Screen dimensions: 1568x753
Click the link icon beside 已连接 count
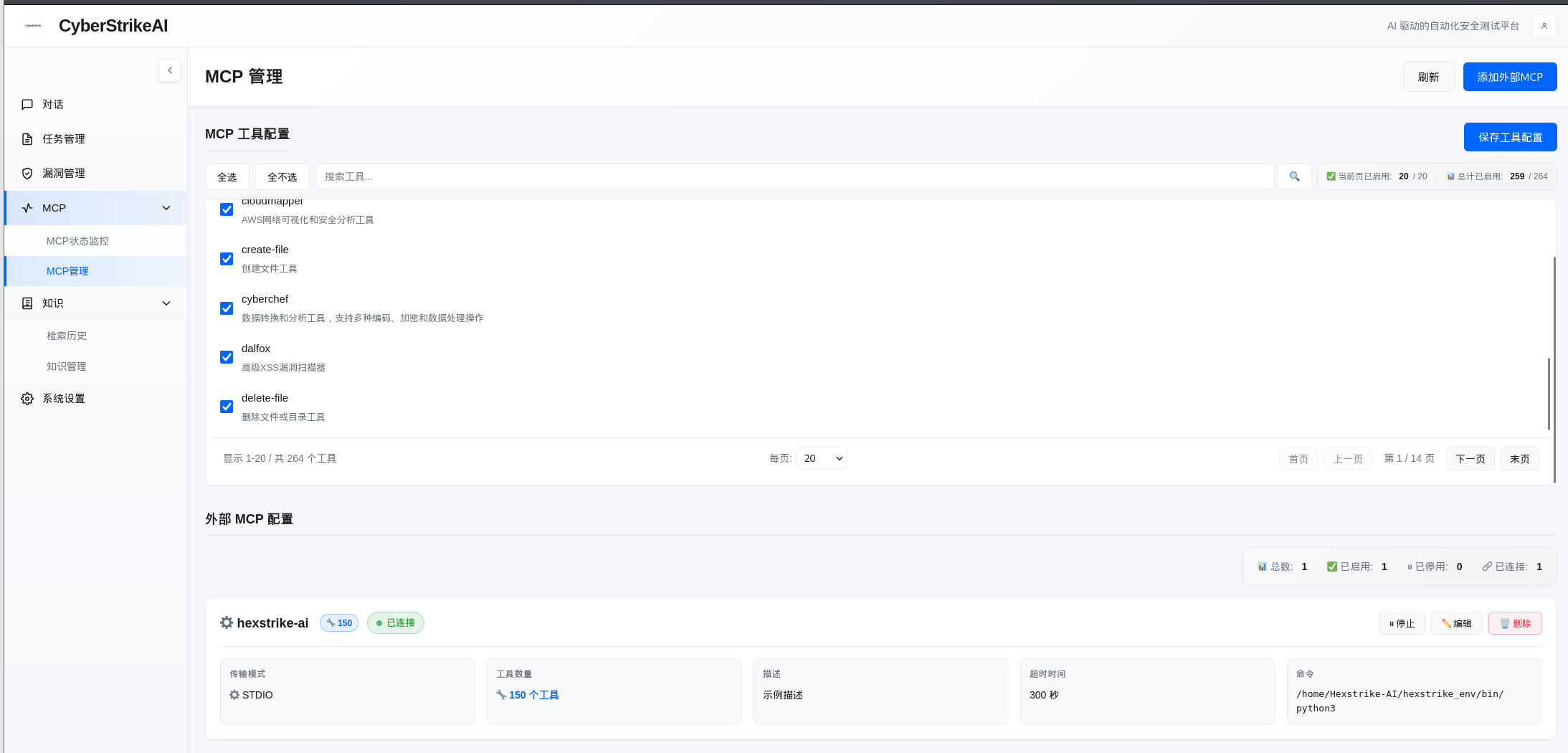[x=1487, y=567]
